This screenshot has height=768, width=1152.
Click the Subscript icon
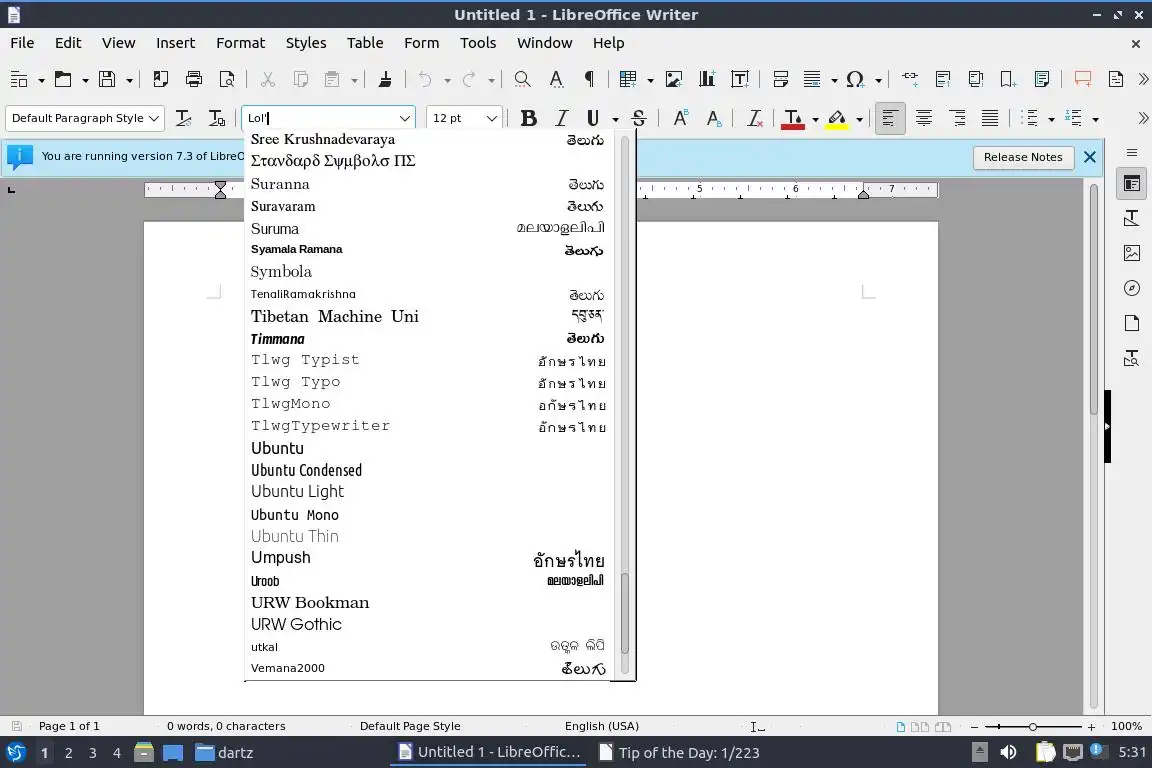coord(713,118)
